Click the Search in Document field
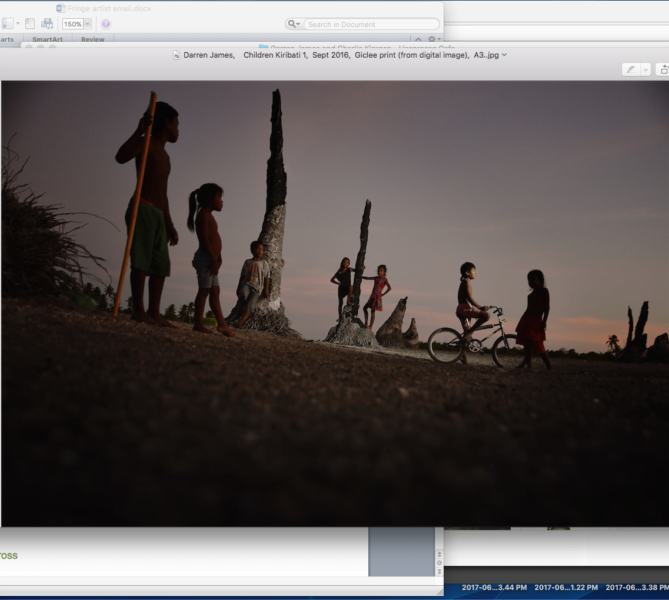 370,24
